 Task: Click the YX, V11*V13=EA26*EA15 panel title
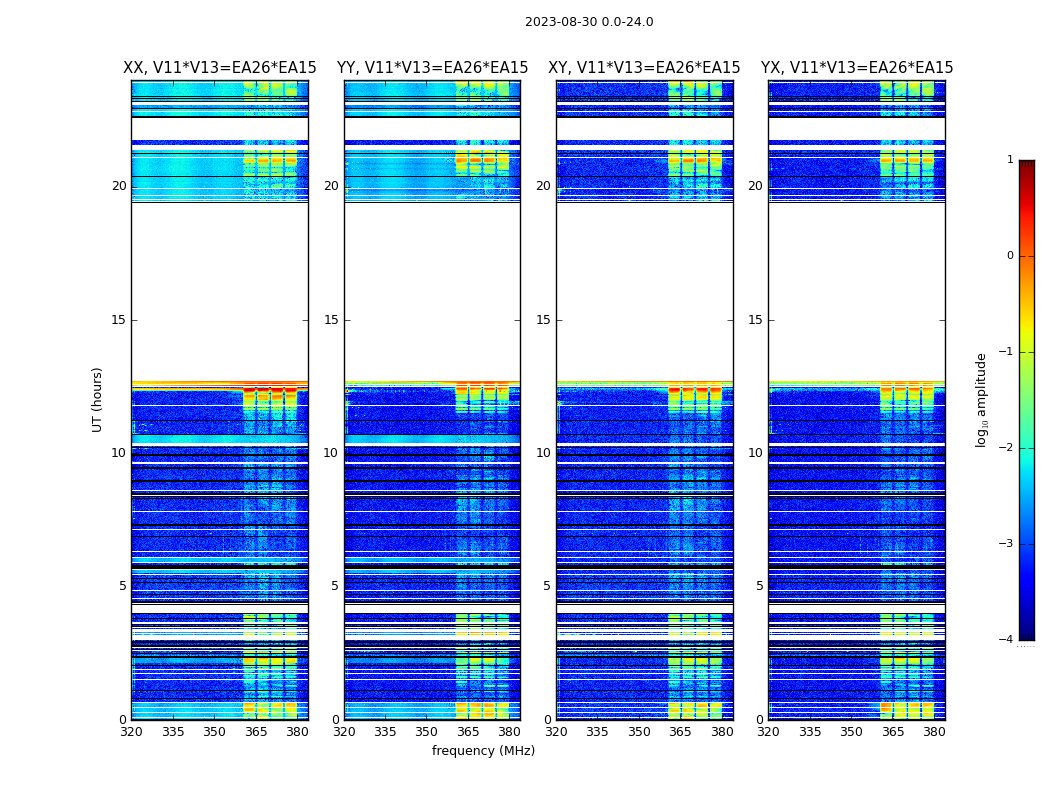point(857,68)
